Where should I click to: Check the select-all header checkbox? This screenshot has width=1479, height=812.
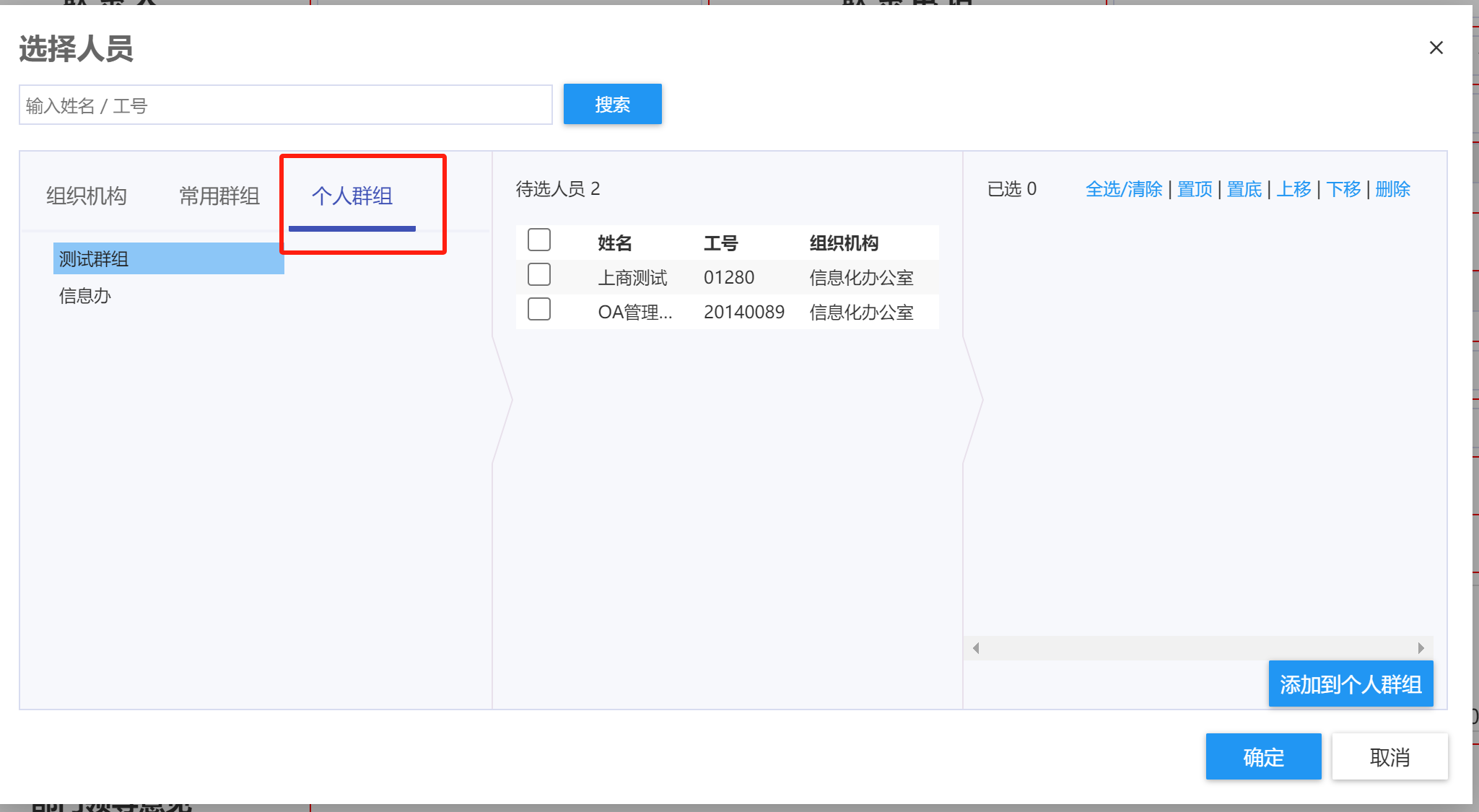538,240
